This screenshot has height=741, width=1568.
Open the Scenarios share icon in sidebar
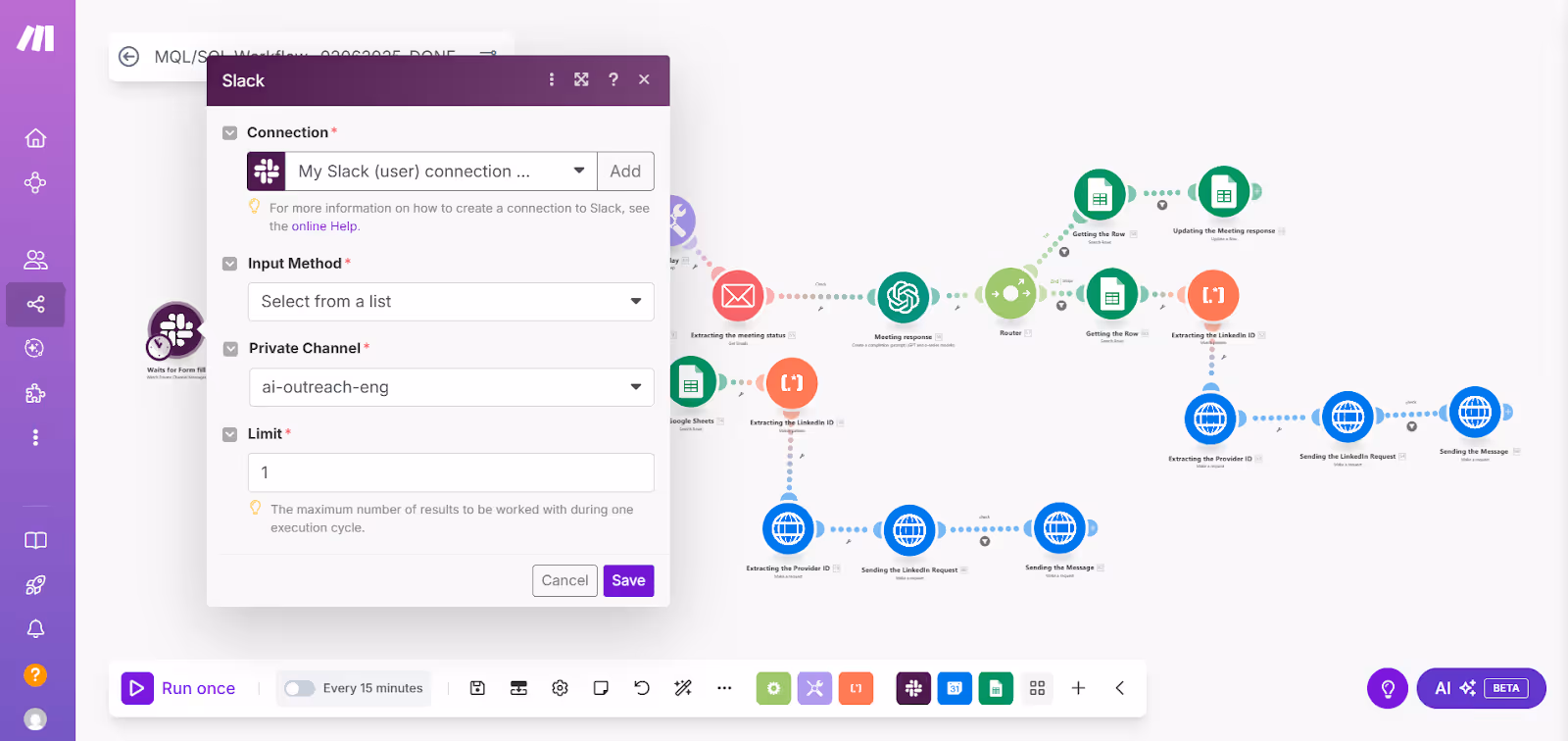point(35,305)
